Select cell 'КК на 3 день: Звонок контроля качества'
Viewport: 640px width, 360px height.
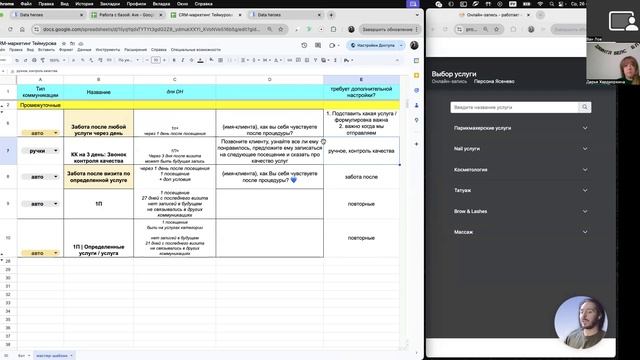99,151
